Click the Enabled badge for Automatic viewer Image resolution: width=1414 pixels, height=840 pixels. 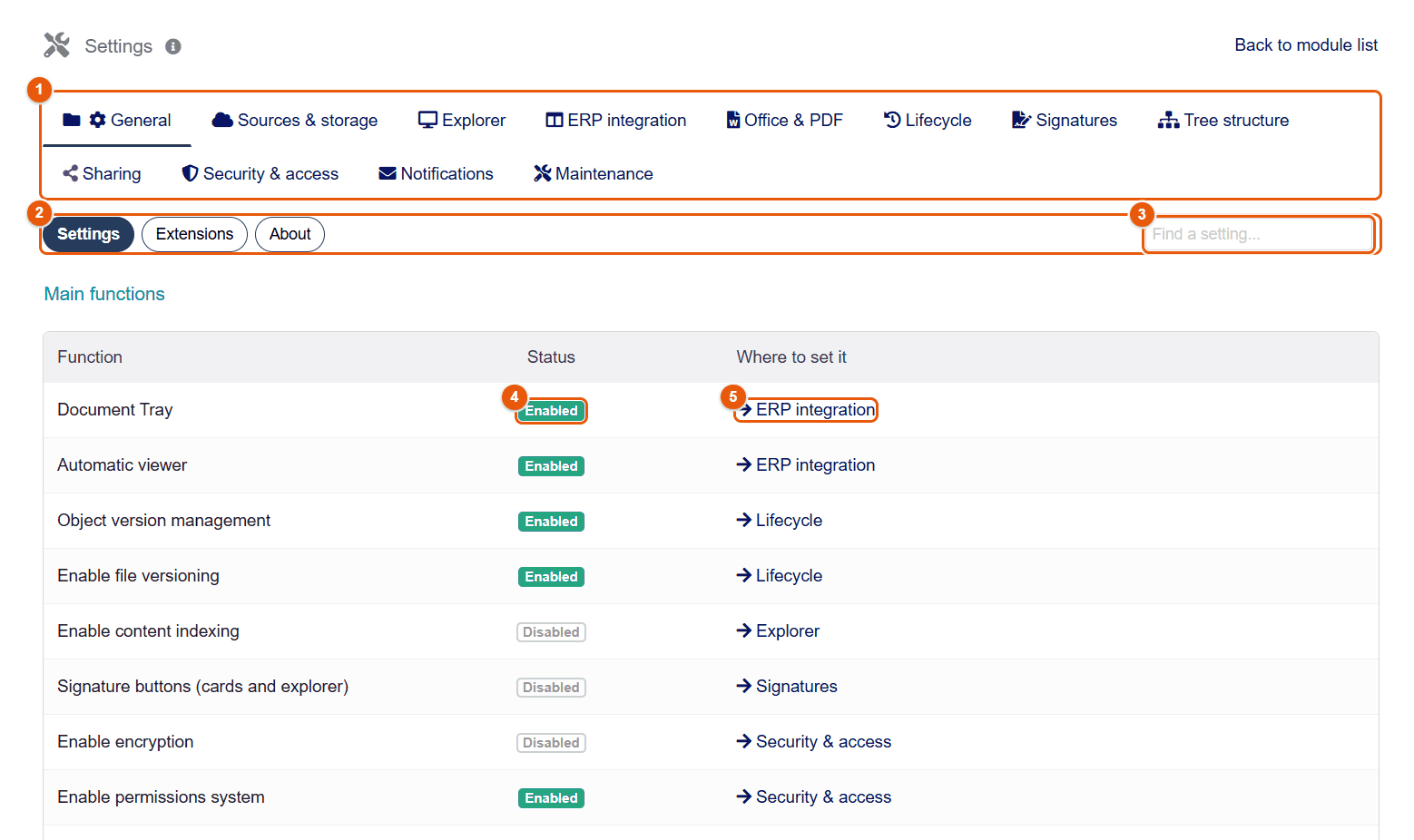551,466
